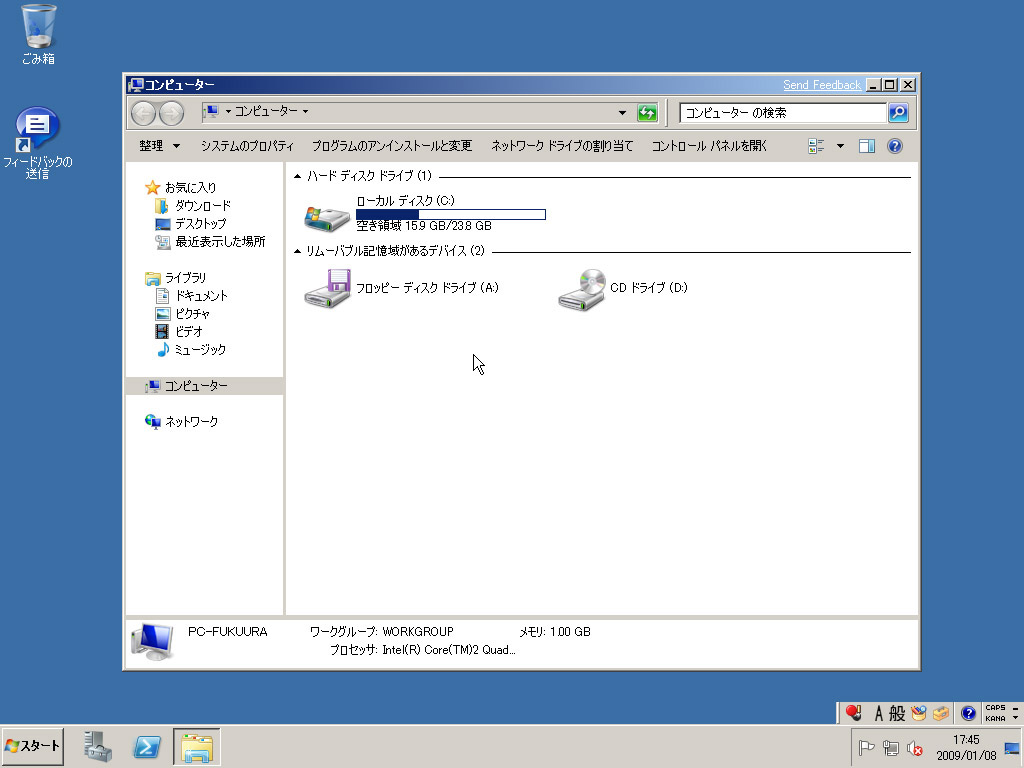Open Videos library in sidebar
This screenshot has width=1024, height=768.
click(179, 332)
